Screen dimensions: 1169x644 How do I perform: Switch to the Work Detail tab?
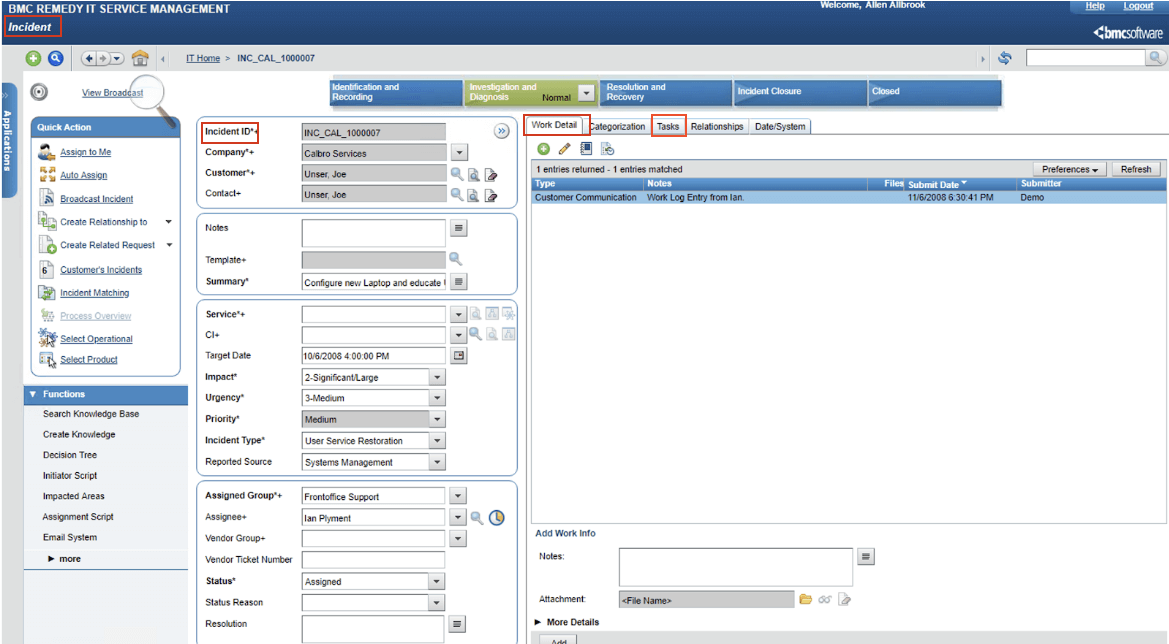point(554,125)
